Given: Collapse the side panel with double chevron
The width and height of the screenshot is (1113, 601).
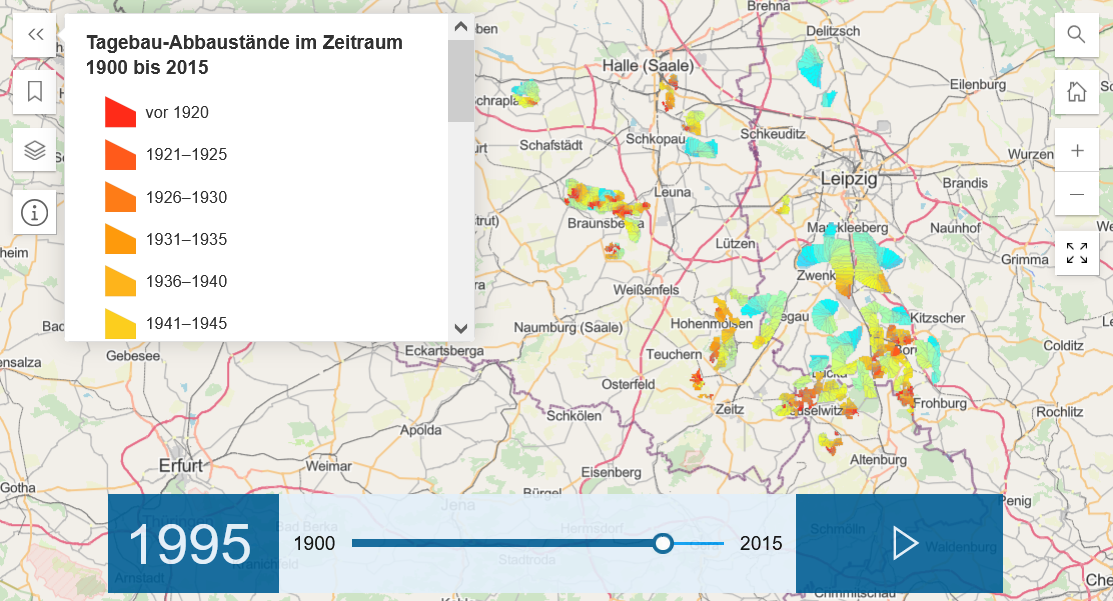Looking at the screenshot, I should tap(35, 34).
